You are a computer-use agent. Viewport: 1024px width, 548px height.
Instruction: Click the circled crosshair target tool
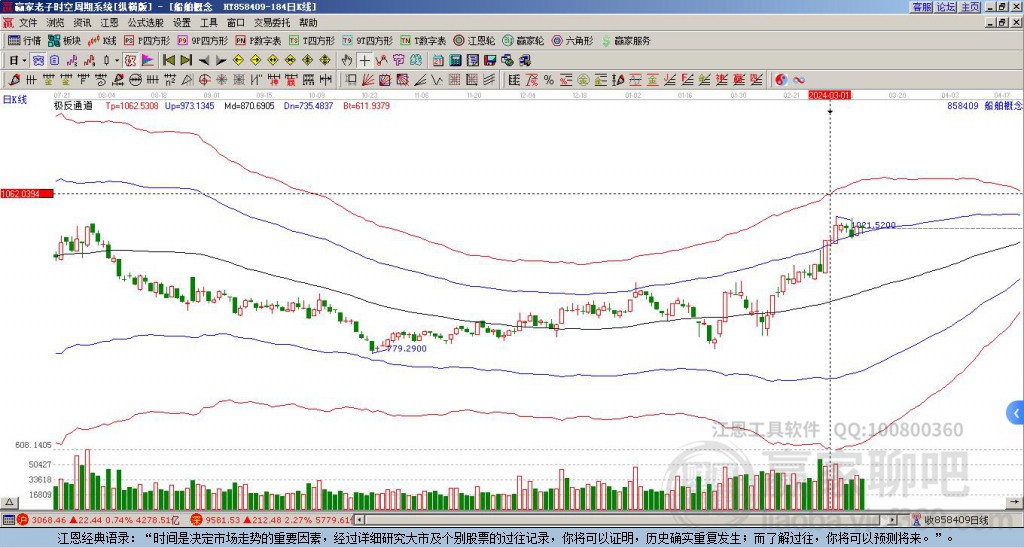click(x=204, y=80)
